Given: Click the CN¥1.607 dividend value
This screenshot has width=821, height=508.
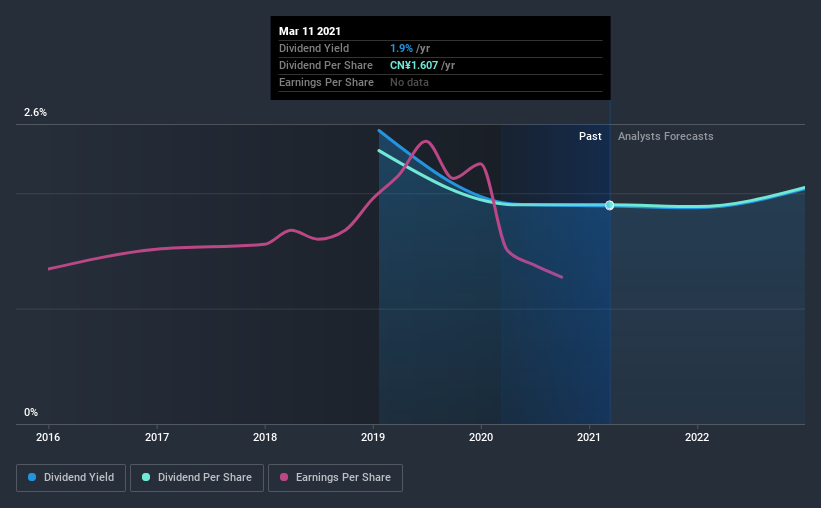Looking at the screenshot, I should pyautogui.click(x=414, y=65).
